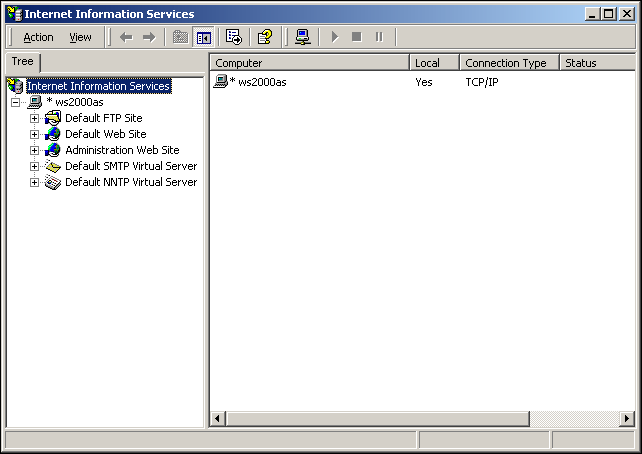Sort by Computer column header

310,63
